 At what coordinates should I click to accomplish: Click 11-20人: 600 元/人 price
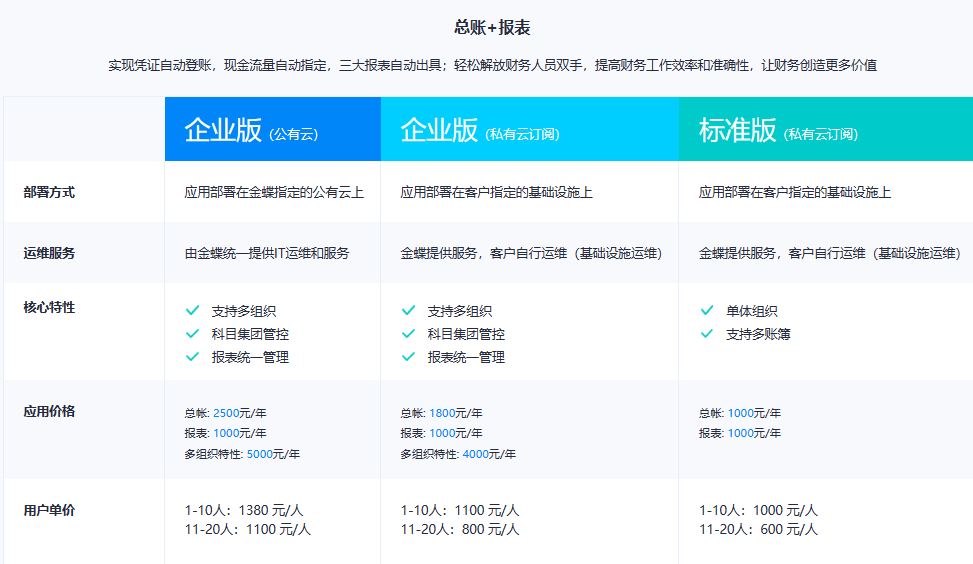[758, 529]
